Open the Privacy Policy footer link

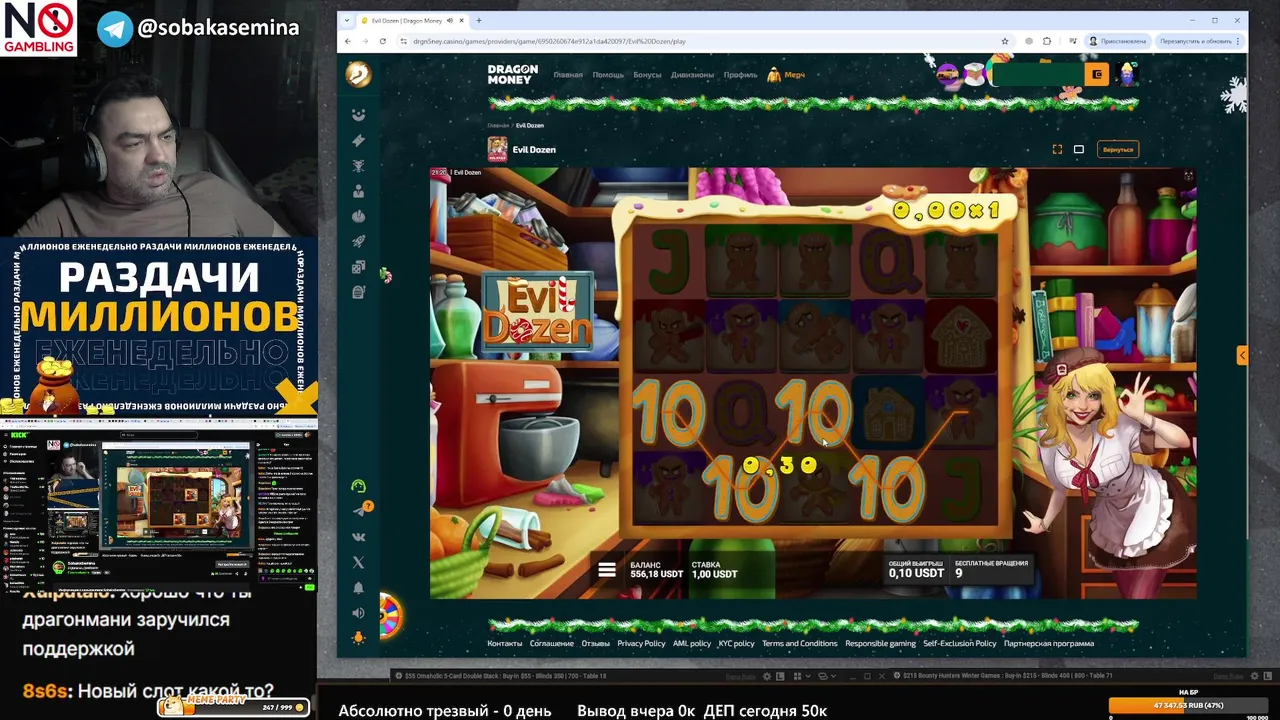tap(641, 643)
